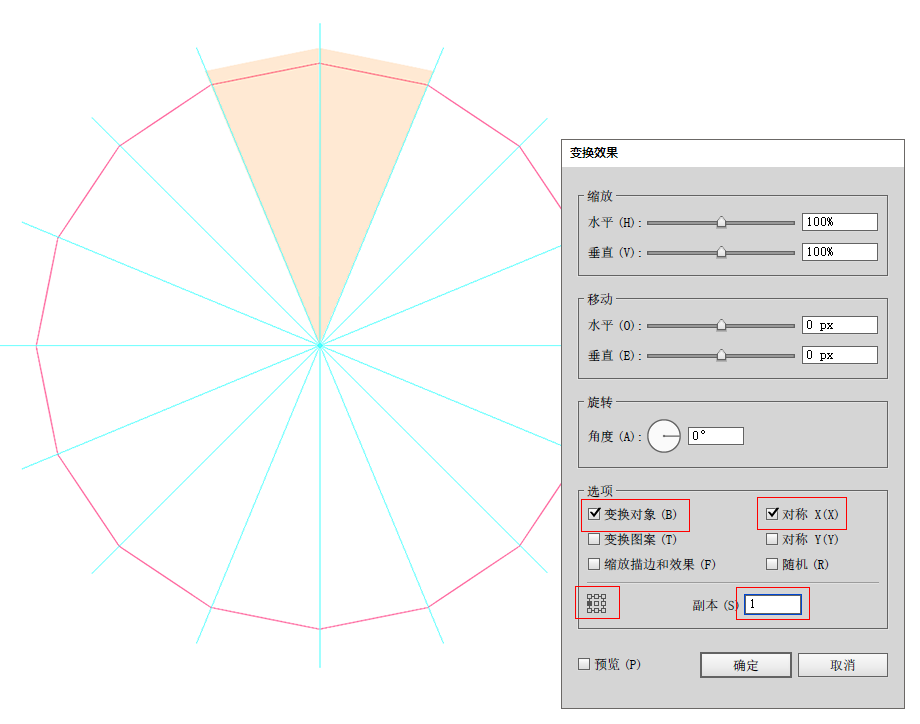Click the 缩放 水平 (H) slider handle

tap(721, 223)
